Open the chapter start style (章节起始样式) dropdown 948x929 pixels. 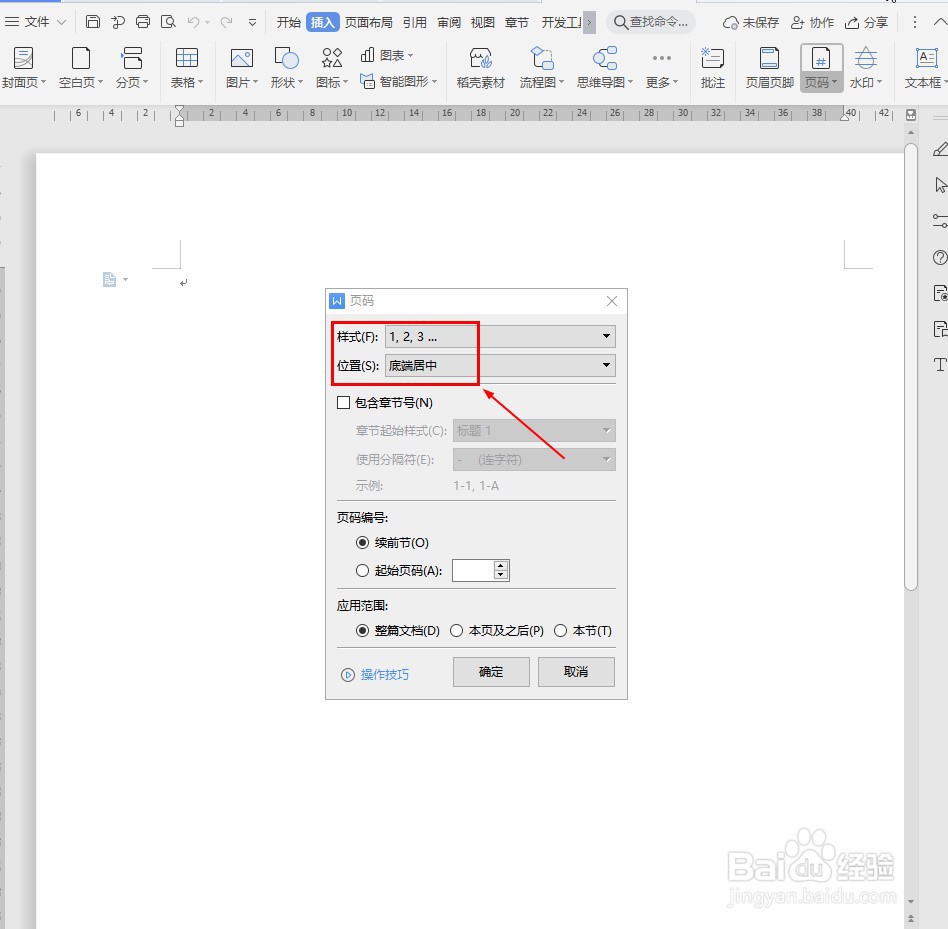pyautogui.click(x=534, y=430)
